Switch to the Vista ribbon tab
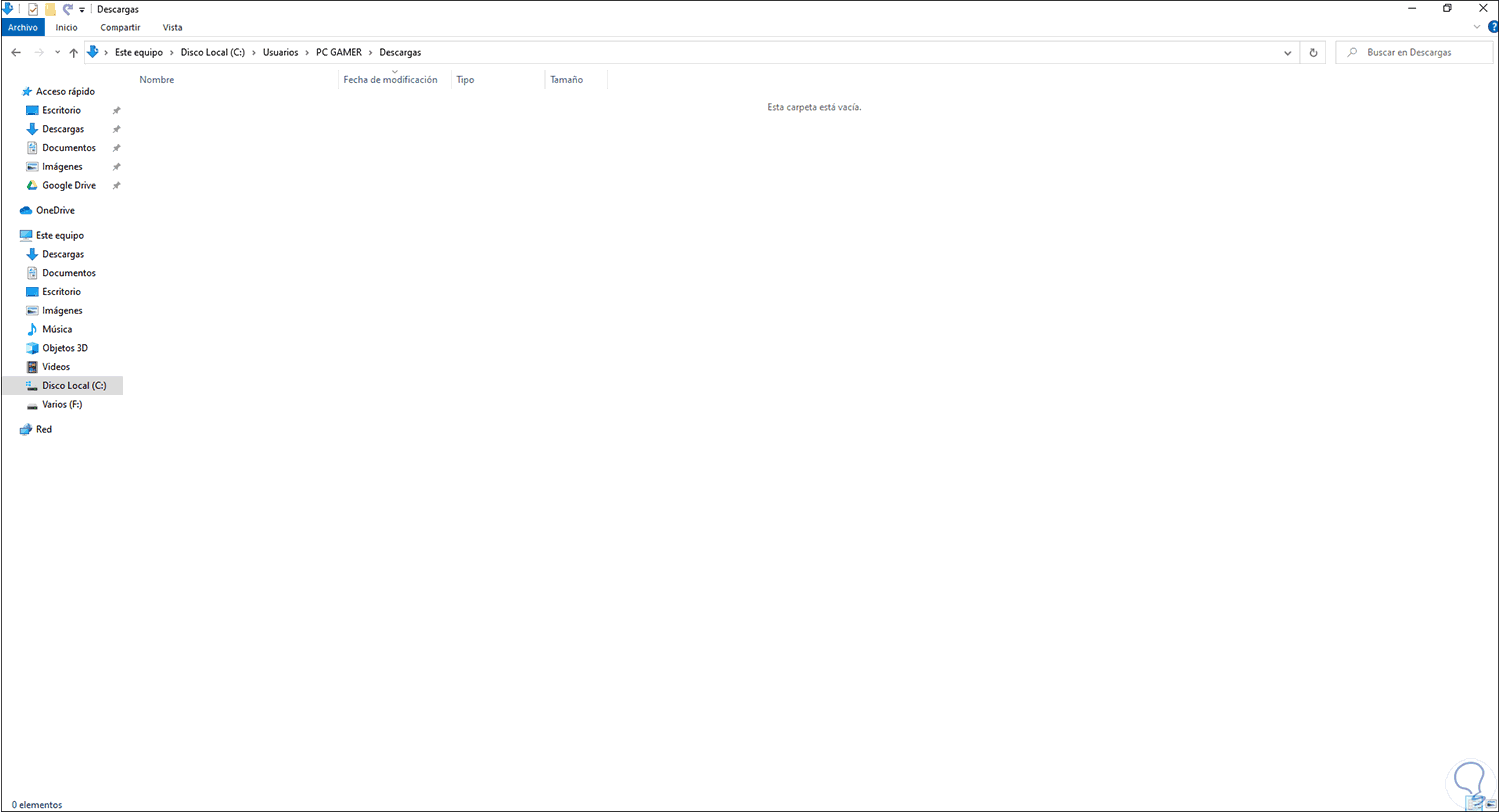This screenshot has height=812, width=1500. point(172,27)
